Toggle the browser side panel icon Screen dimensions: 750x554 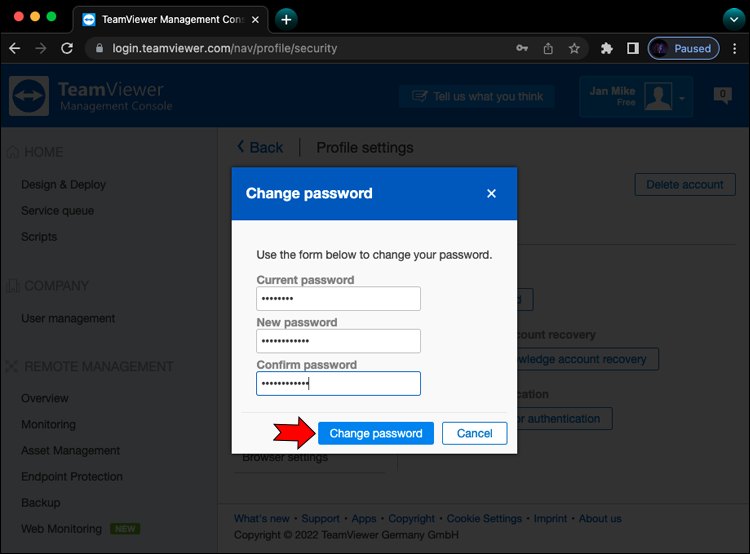click(632, 48)
